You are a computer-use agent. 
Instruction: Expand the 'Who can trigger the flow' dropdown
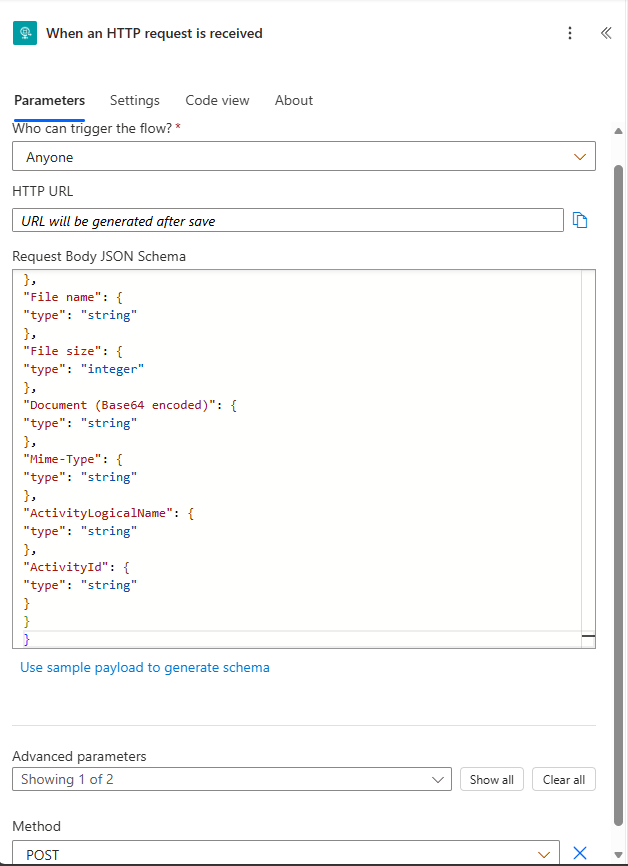coord(303,157)
